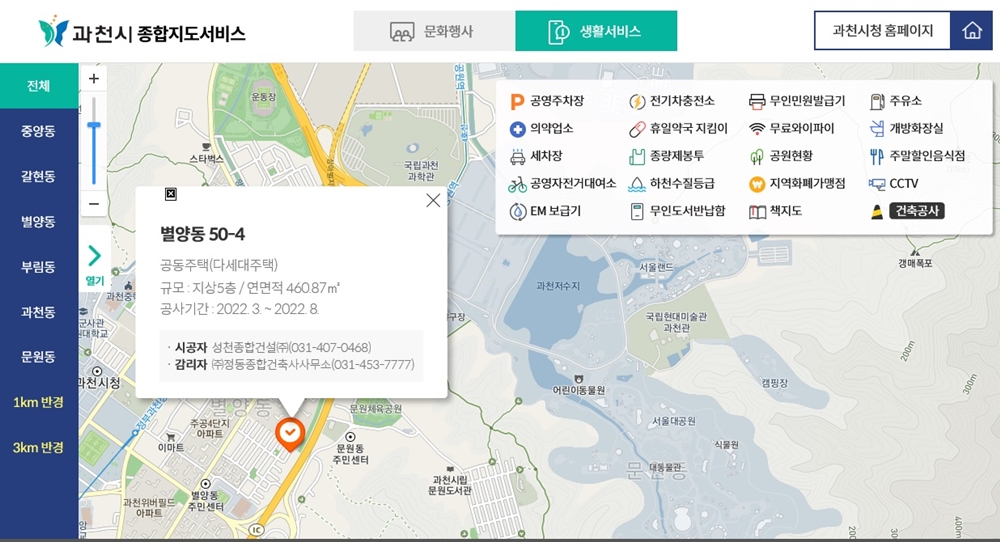Viewport: 1000px width, 542px height.
Task: Open city hall homepage via home icon
Action: click(x=971, y=31)
